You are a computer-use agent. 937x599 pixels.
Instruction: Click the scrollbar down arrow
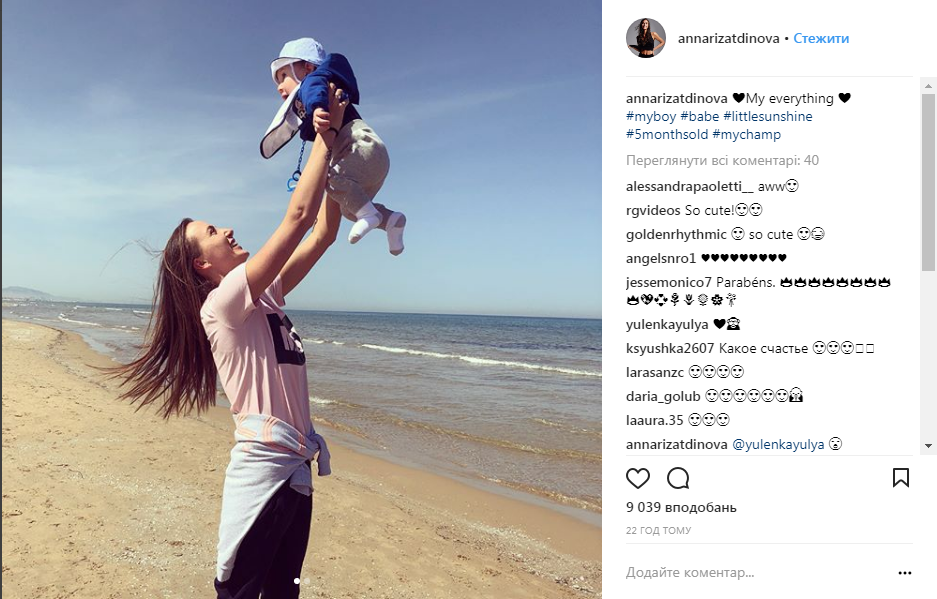coord(928,446)
